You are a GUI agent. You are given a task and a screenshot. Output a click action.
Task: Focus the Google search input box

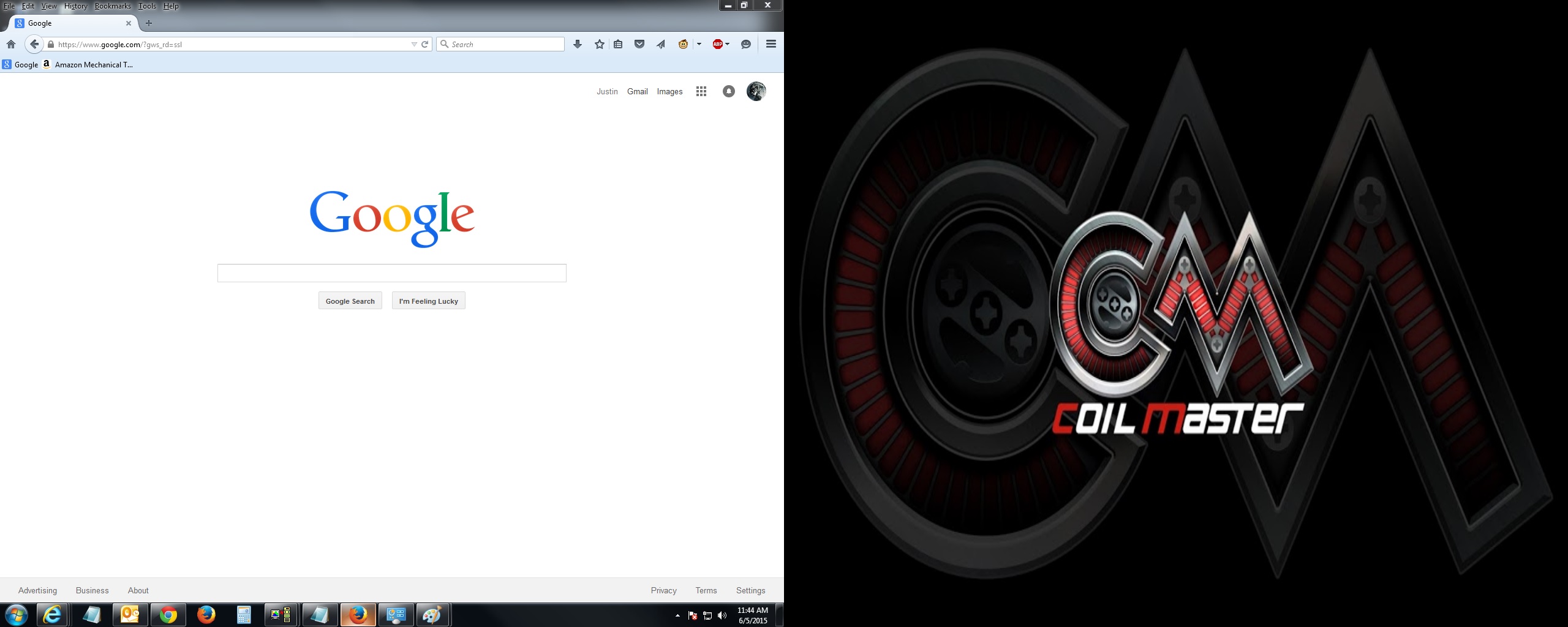392,273
